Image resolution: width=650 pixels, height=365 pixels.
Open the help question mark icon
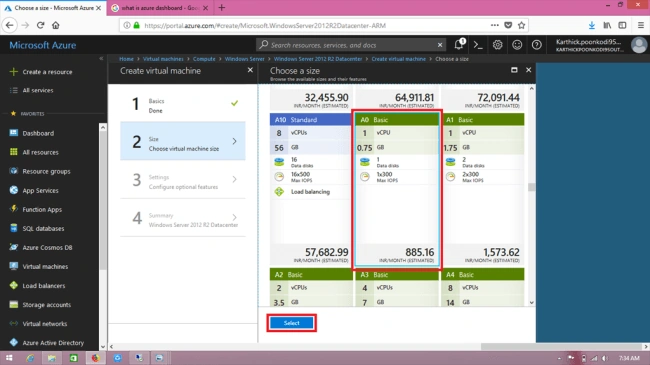pos(536,45)
